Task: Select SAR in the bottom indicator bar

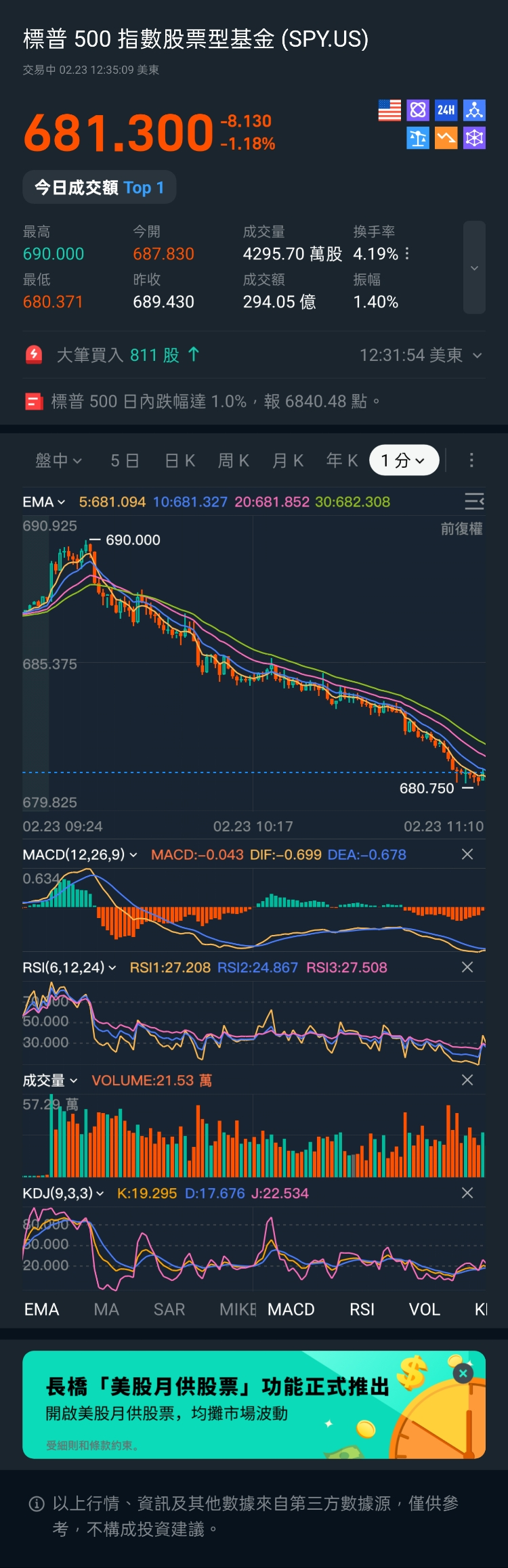Action: tap(169, 1309)
